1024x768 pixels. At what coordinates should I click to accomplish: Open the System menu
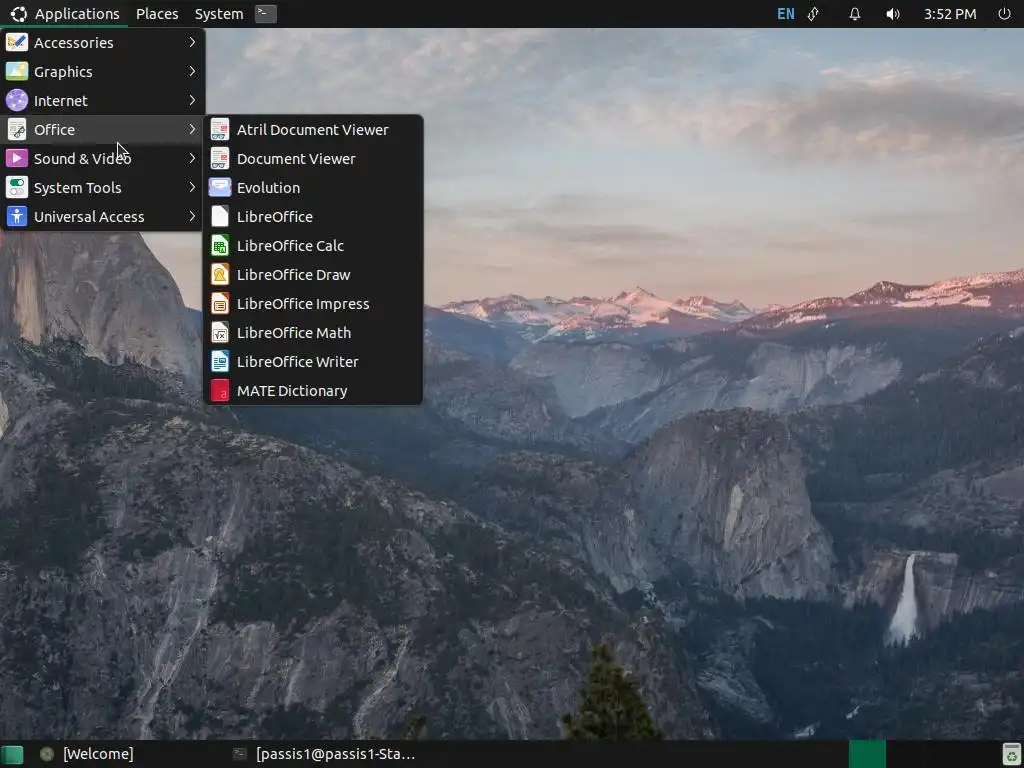click(219, 14)
